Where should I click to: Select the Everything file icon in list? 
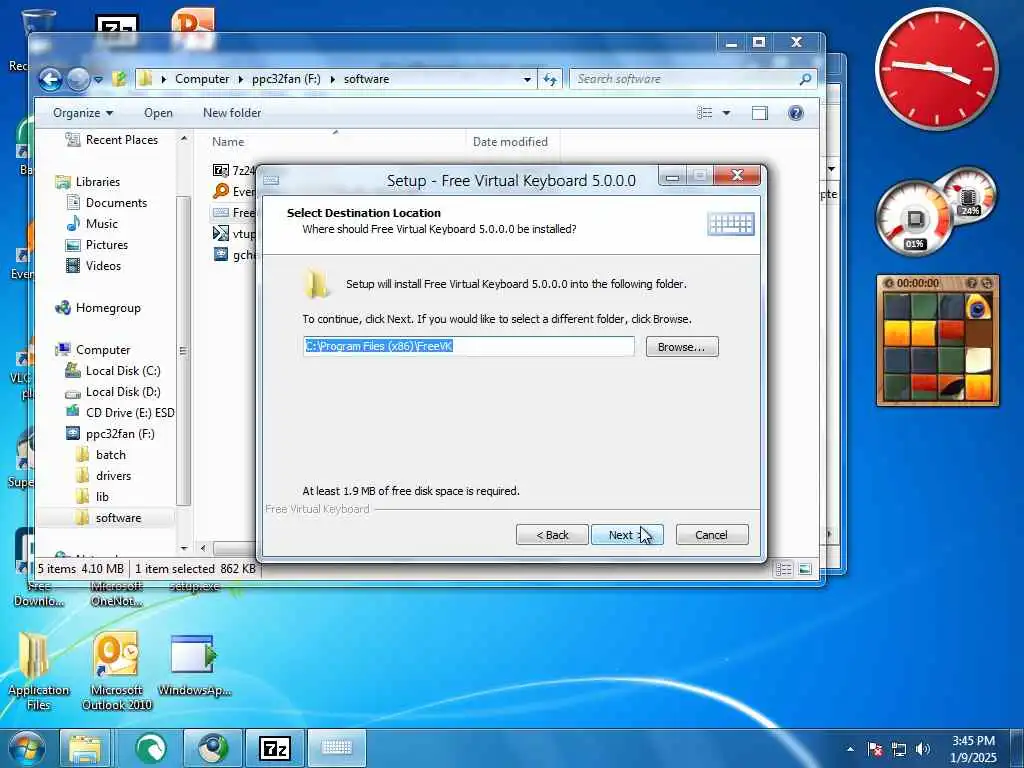[221, 191]
